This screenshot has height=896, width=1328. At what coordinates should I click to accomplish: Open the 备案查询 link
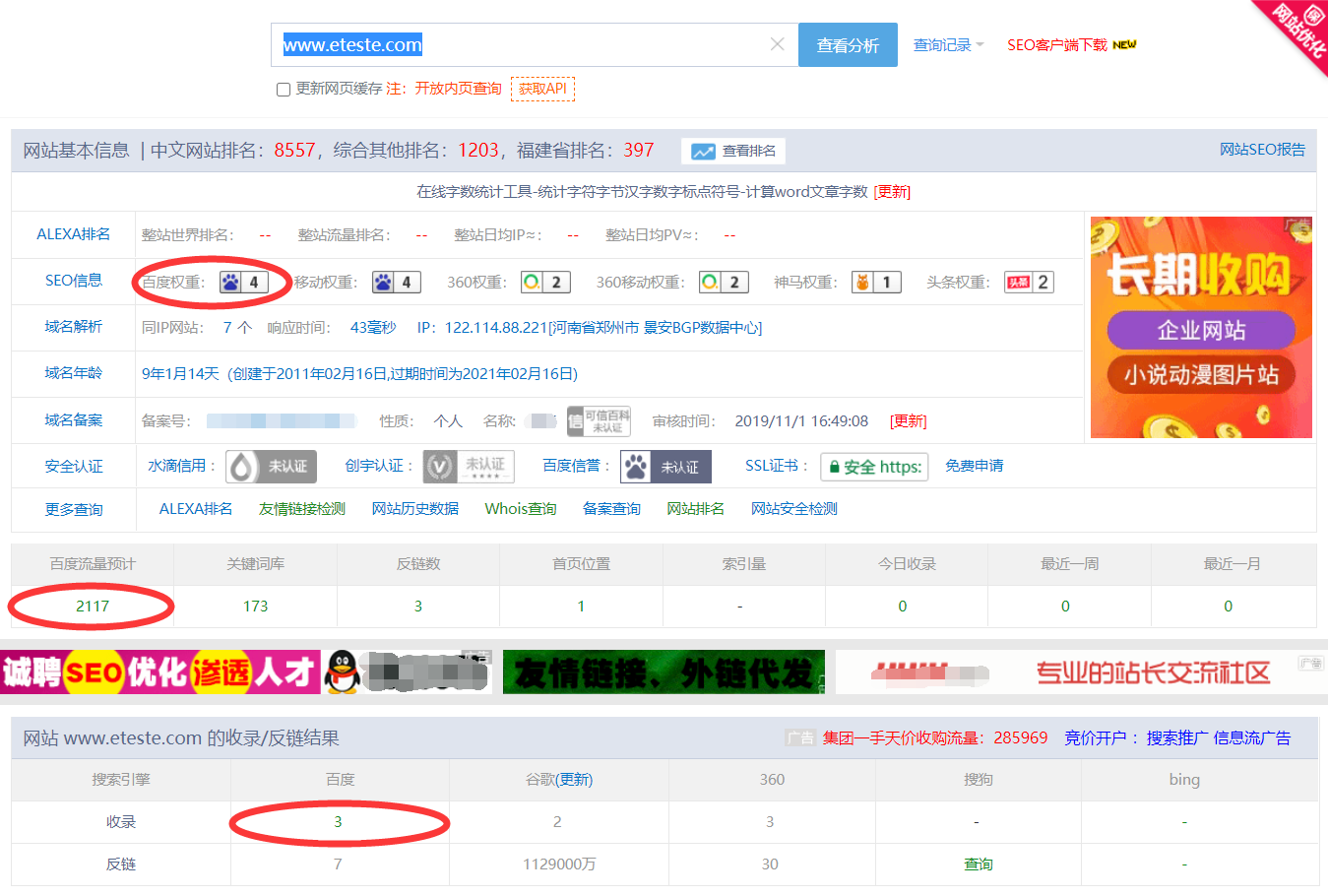pos(612,509)
